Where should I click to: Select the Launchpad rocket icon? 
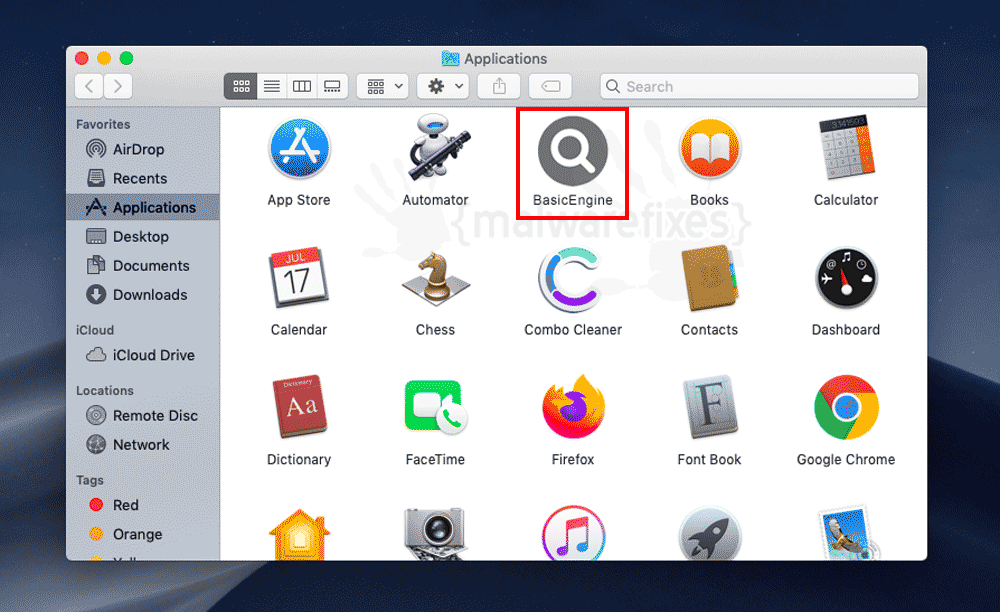click(x=710, y=535)
